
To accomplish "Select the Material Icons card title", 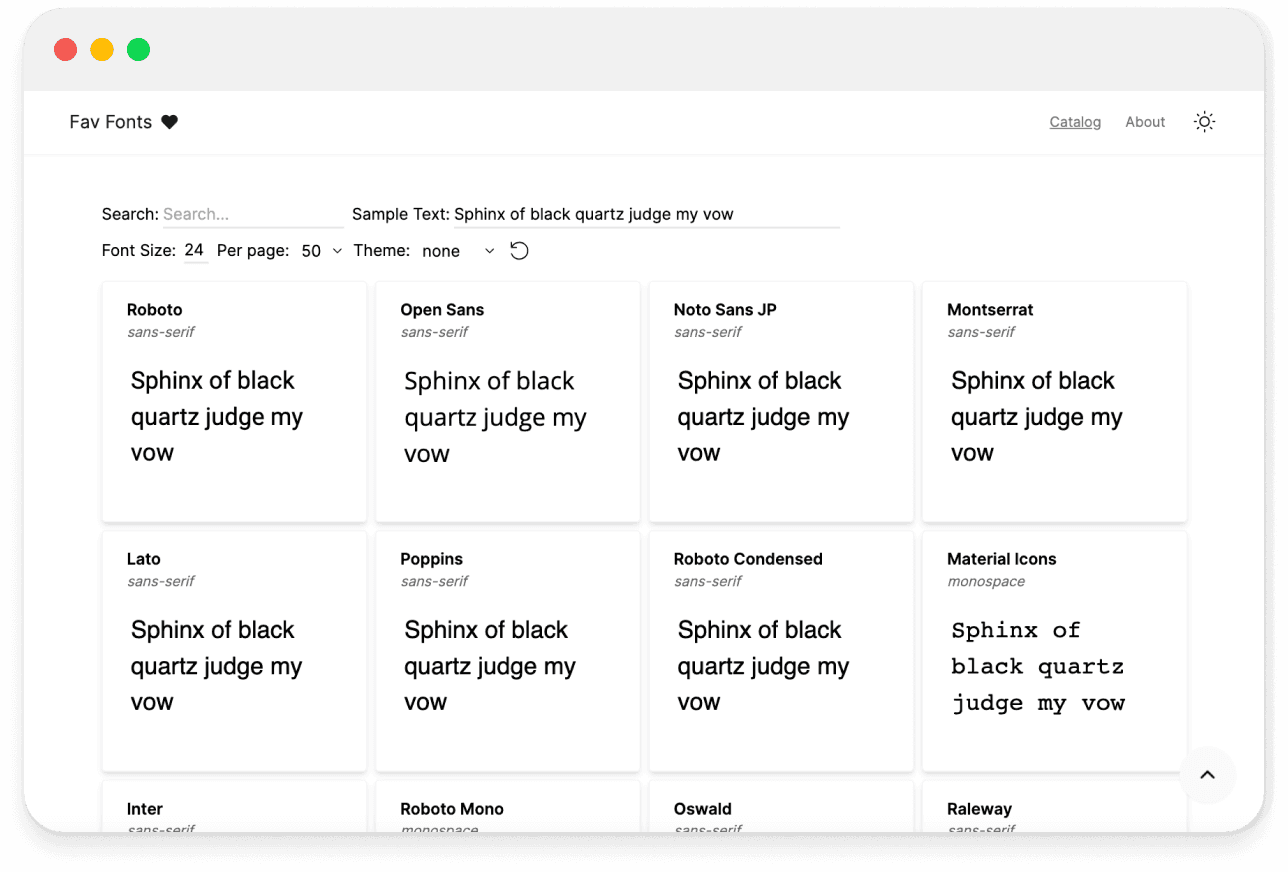I will pyautogui.click(x=1002, y=559).
